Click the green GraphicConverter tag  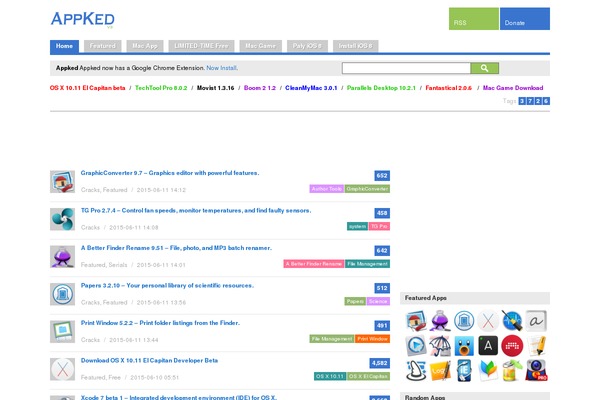[367, 189]
